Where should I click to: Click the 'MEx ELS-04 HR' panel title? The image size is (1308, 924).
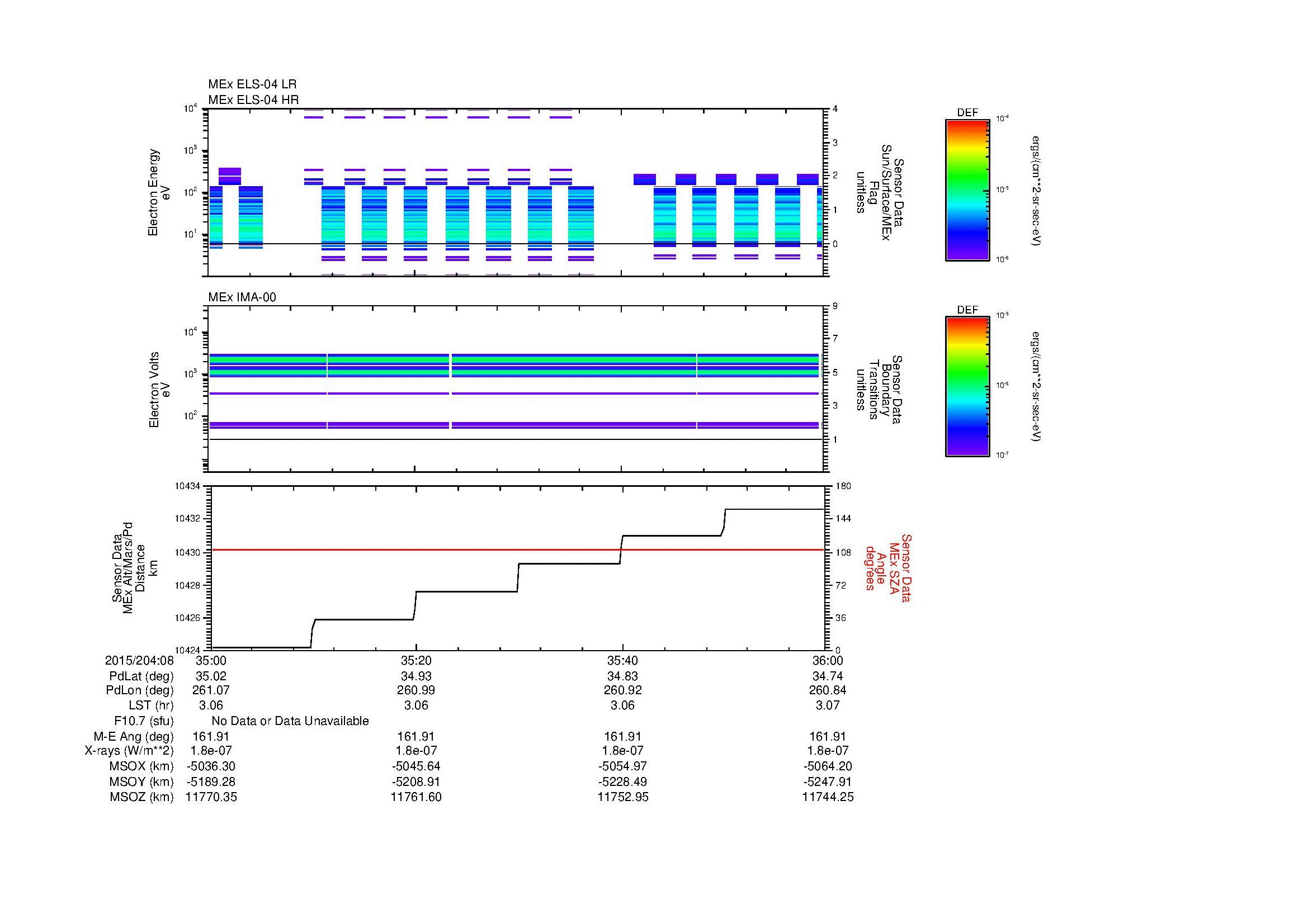(x=253, y=100)
